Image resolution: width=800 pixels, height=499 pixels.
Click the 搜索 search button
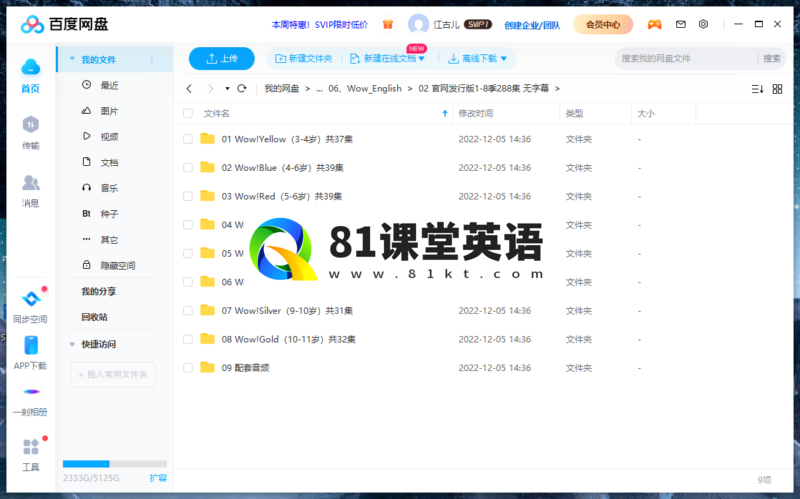pos(771,59)
